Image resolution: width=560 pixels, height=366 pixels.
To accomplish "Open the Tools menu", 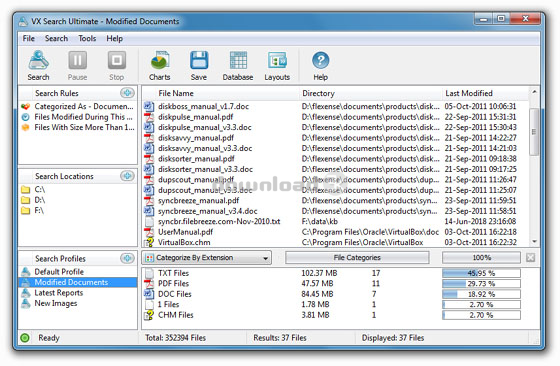I will click(x=87, y=39).
